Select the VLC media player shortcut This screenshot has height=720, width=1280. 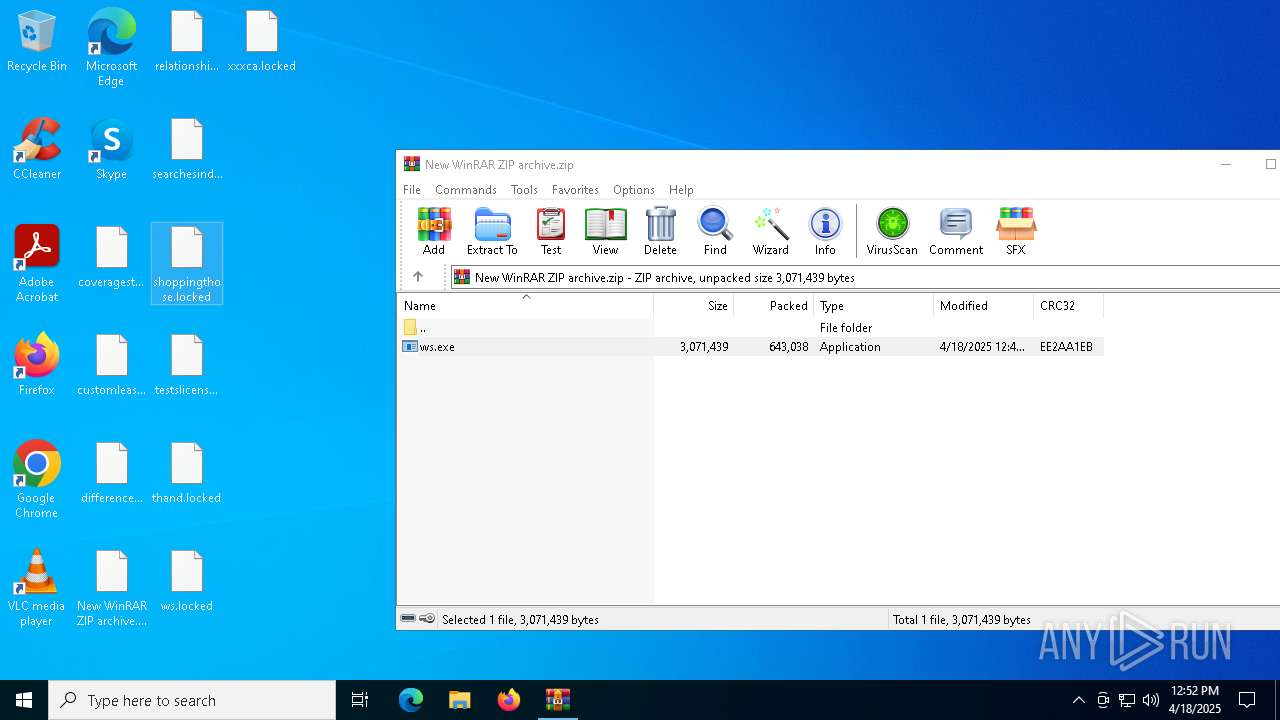(37, 588)
